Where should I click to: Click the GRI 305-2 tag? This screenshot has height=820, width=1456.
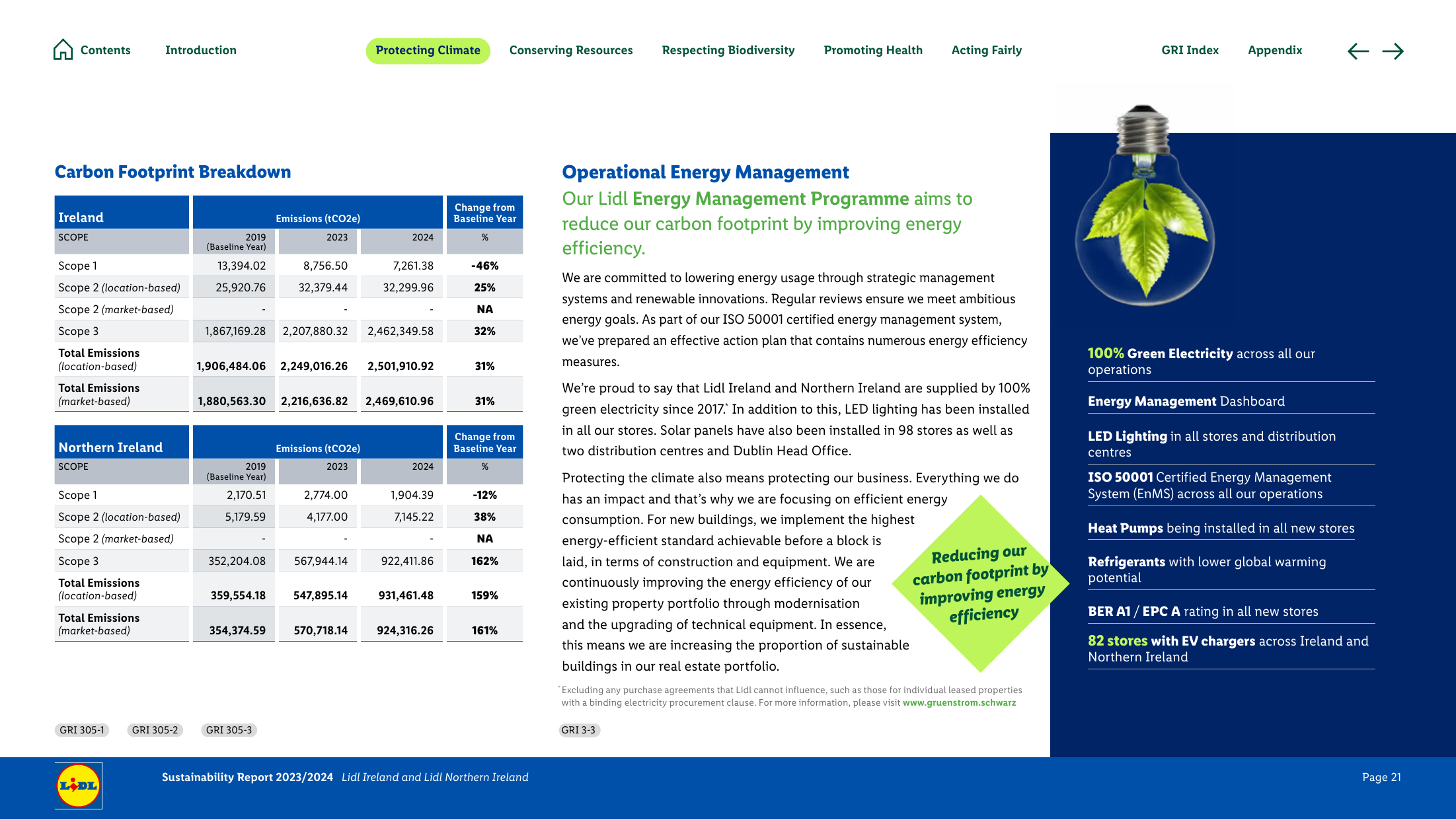[155, 730]
